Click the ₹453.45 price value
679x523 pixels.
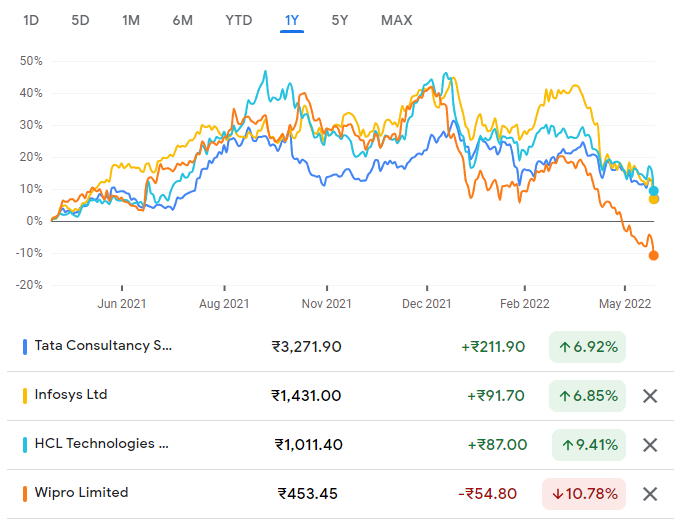(x=307, y=494)
